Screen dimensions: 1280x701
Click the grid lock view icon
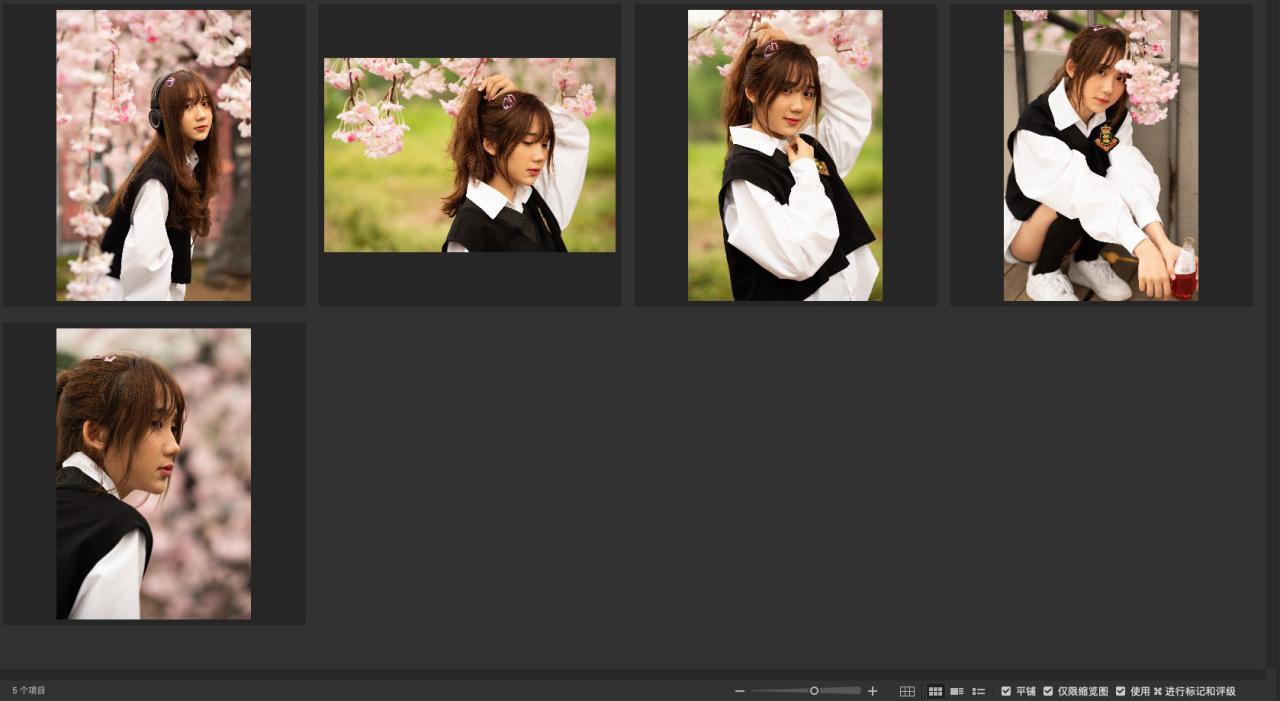click(907, 691)
